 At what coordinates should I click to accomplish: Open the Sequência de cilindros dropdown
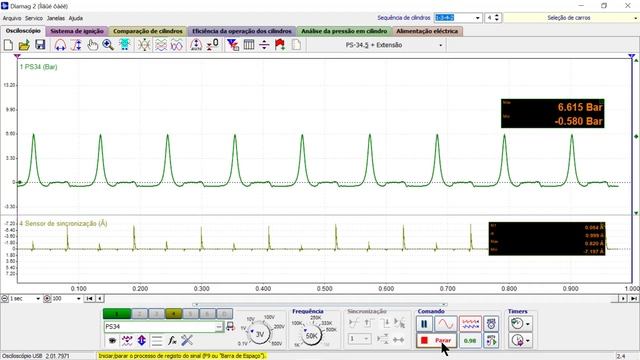(477, 18)
